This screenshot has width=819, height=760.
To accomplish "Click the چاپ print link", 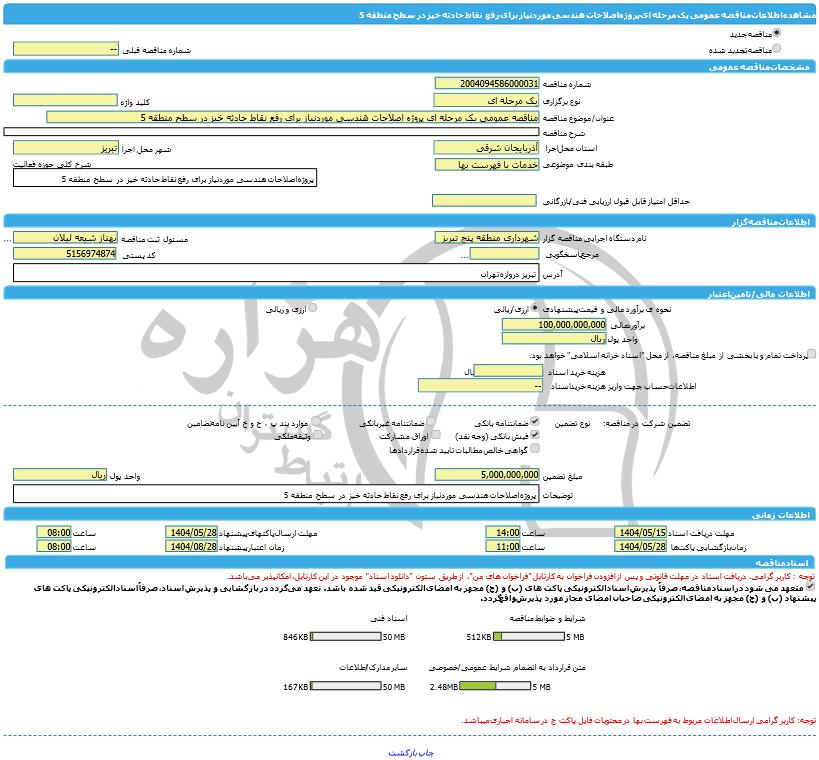I will click(x=426, y=753).
